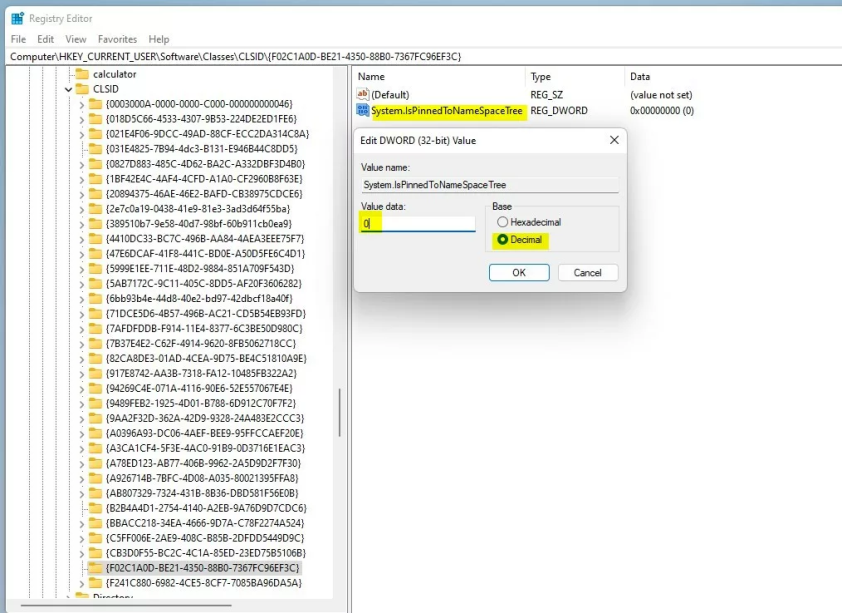Click folder icon of {018D5C66-4533-4307-9B53-224DE2ED1FE6}
Image resolution: width=842 pixels, height=613 pixels.
coord(95,119)
